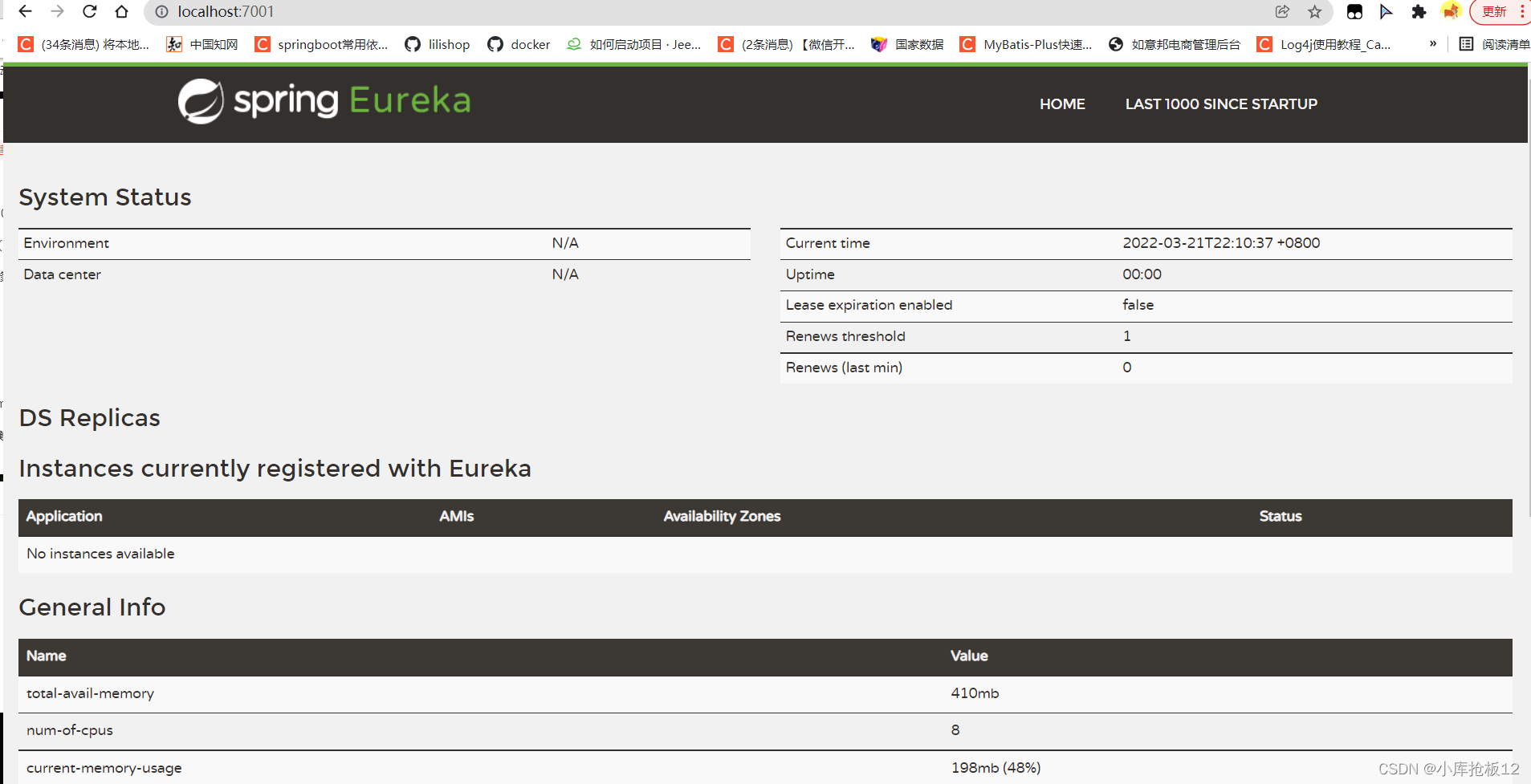Screen dimensions: 1531x784
Task: Open the black square extension icon
Action: tap(1354, 11)
